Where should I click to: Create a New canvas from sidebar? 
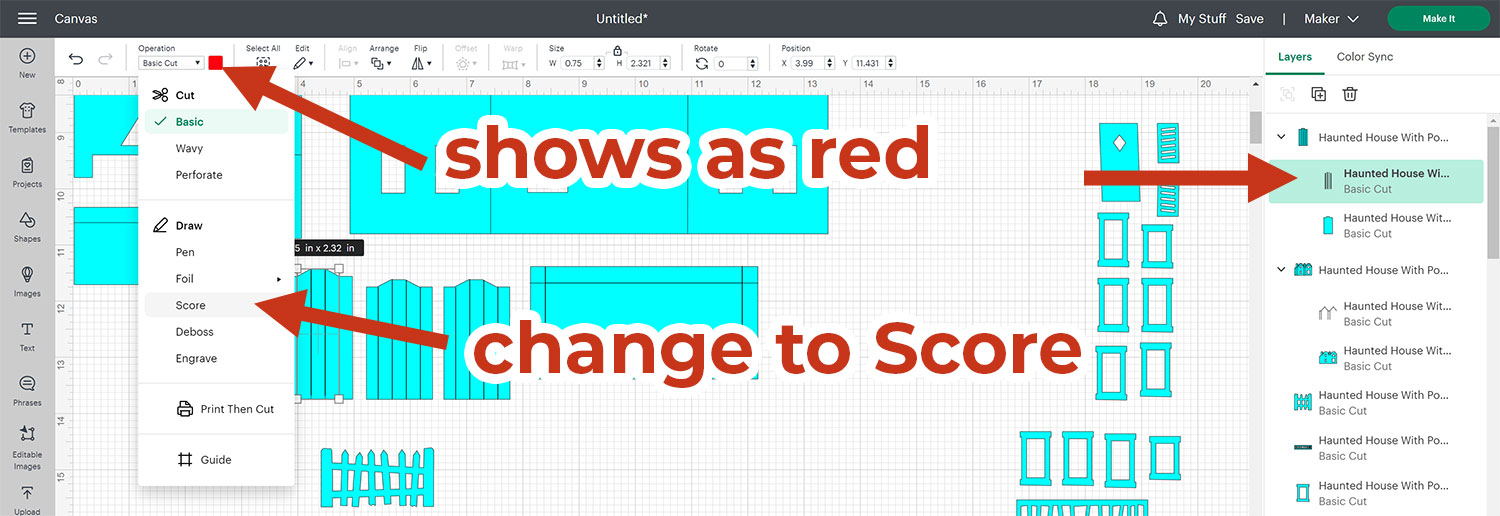pyautogui.click(x=27, y=63)
